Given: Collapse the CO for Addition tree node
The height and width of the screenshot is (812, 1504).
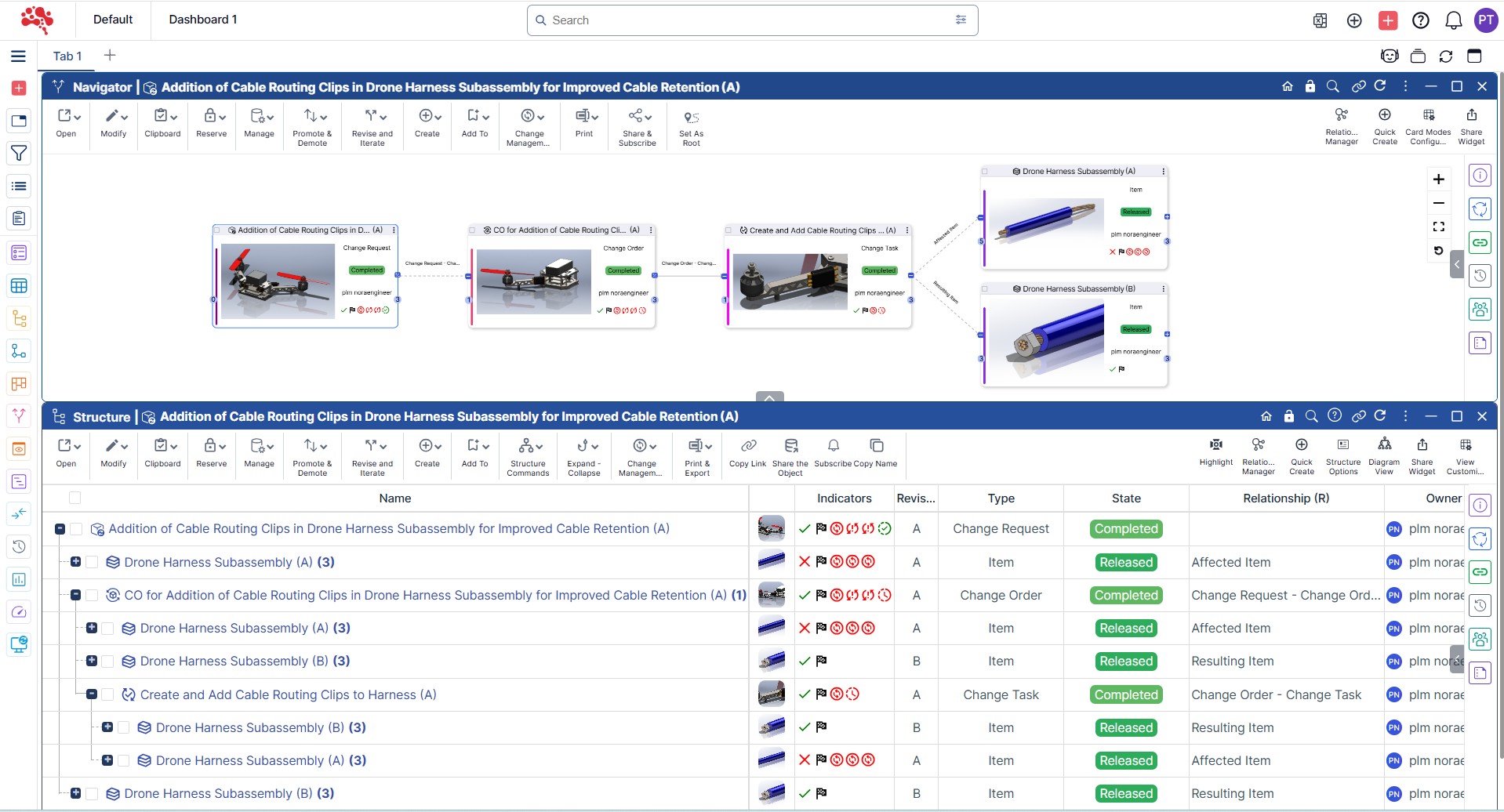Looking at the screenshot, I should [76, 596].
